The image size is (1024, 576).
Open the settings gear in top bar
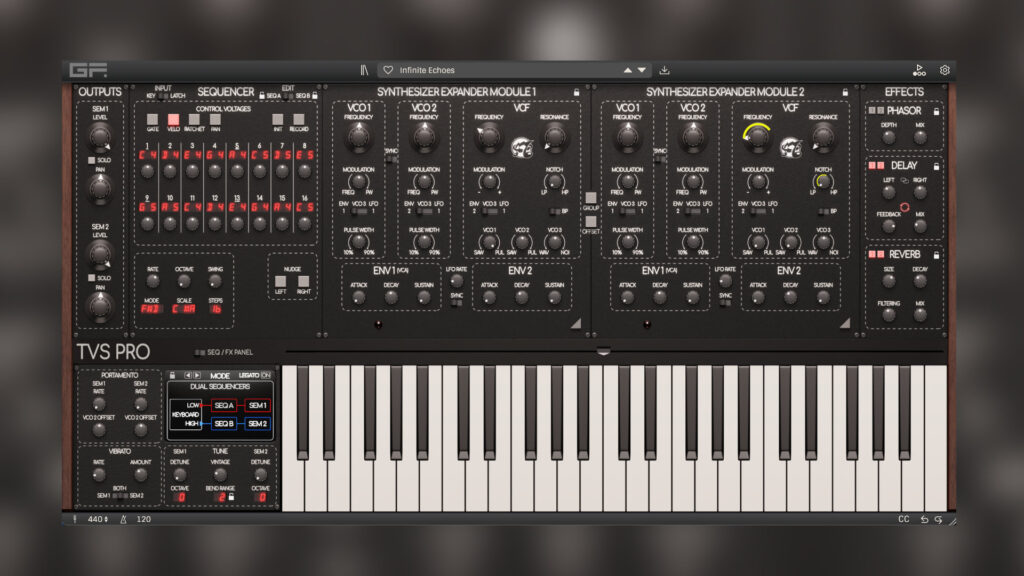click(944, 69)
